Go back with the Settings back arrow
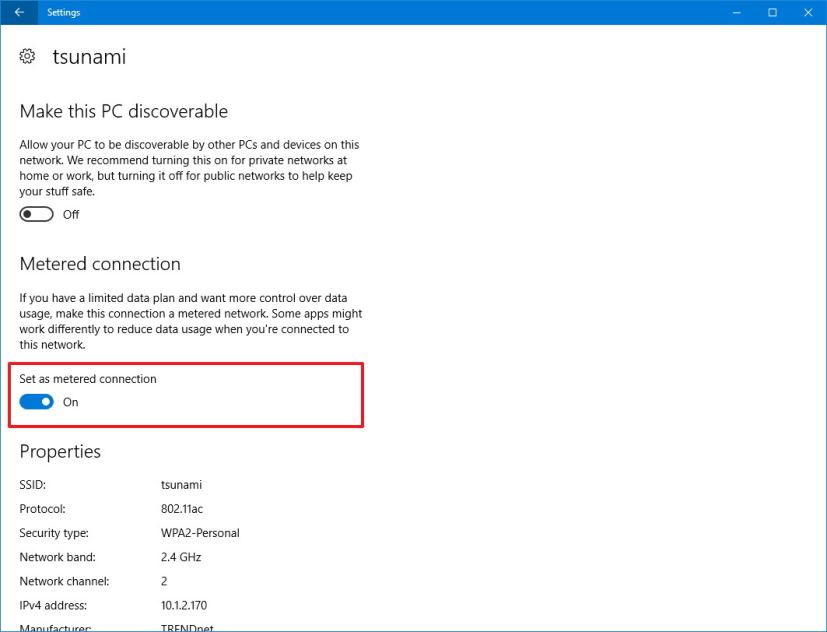 click(19, 12)
